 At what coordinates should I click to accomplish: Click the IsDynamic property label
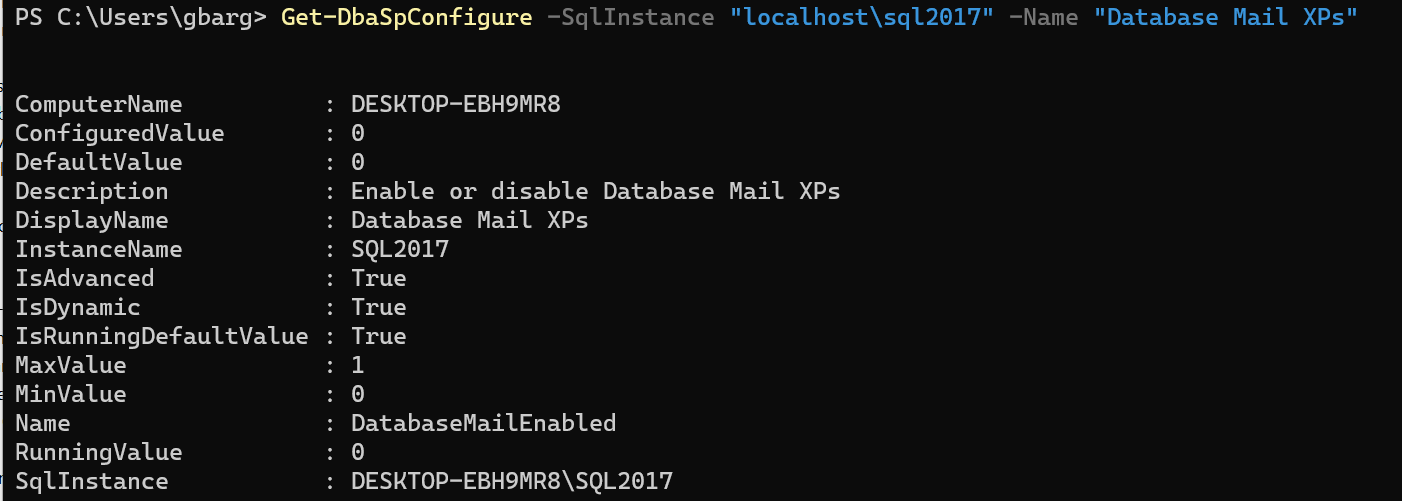pos(77,307)
